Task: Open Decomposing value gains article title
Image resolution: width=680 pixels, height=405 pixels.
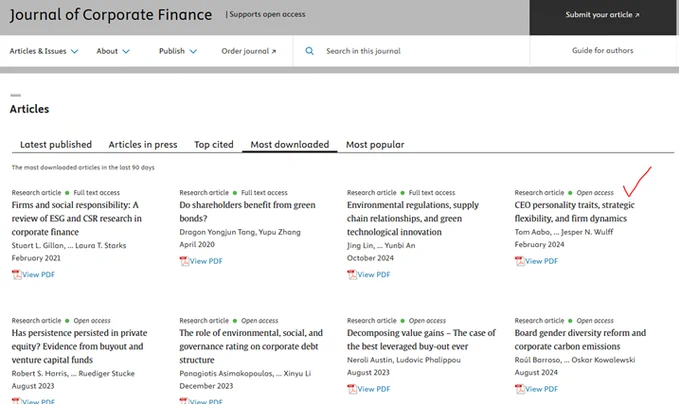Action: pyautogui.click(x=421, y=340)
